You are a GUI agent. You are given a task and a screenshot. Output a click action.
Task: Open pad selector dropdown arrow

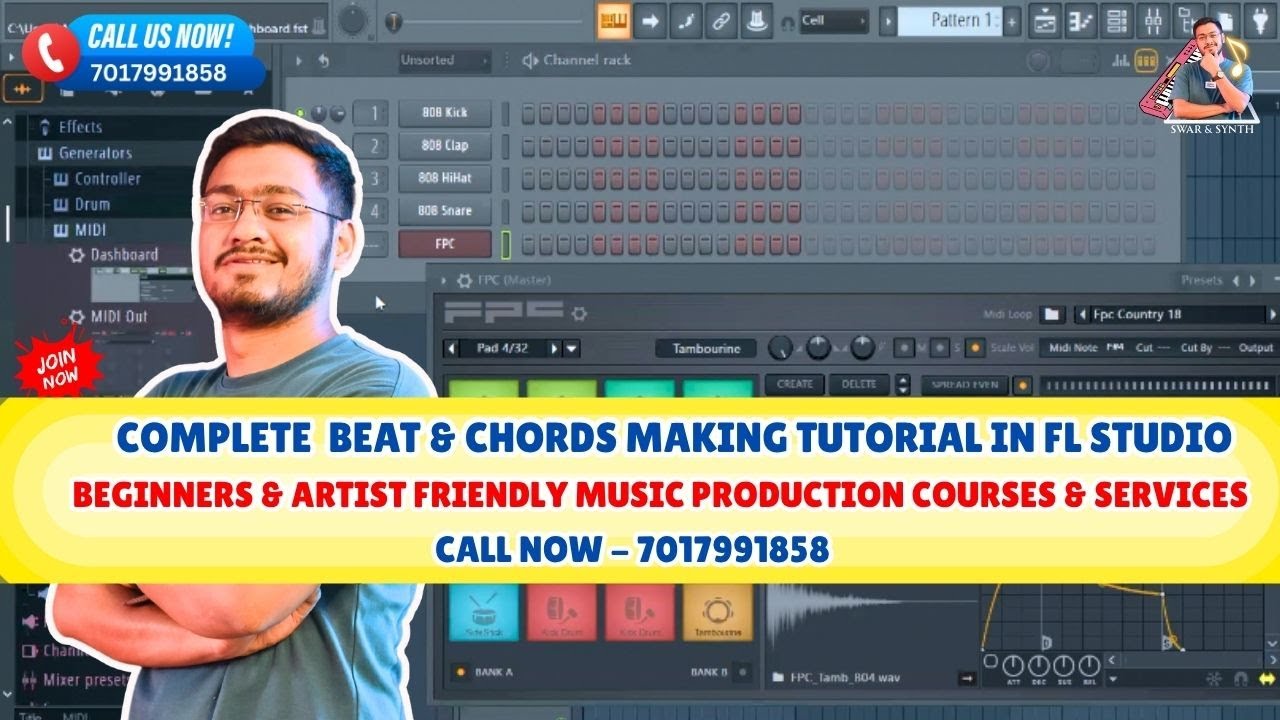[572, 348]
